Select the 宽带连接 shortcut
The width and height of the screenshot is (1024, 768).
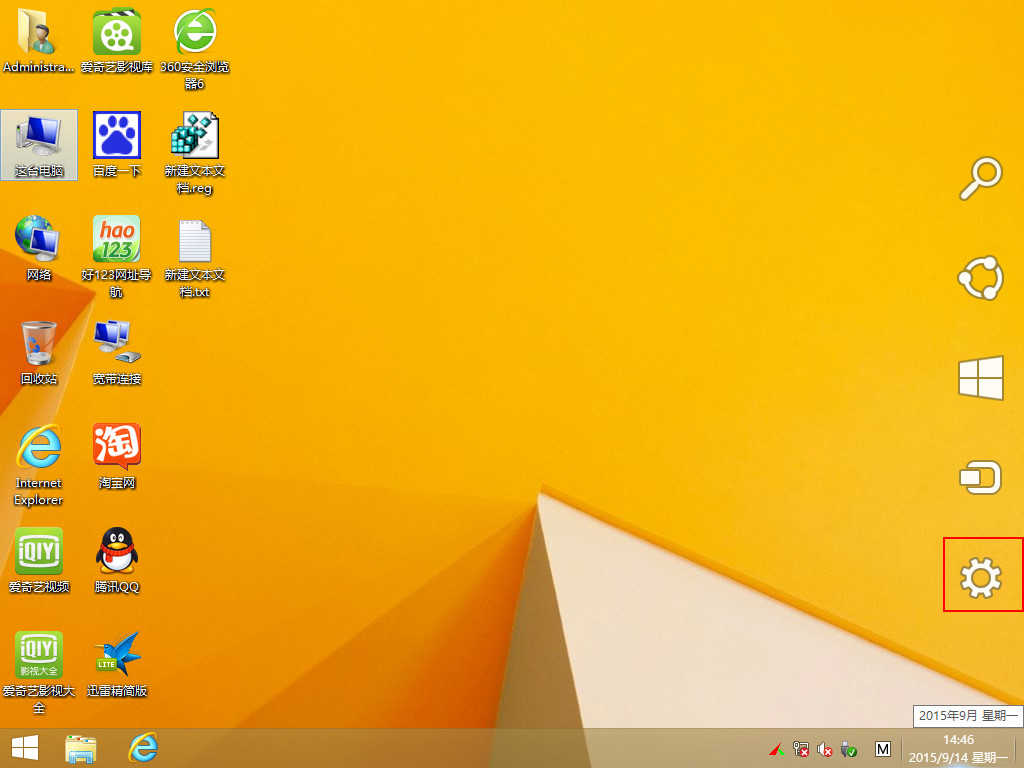[117, 353]
